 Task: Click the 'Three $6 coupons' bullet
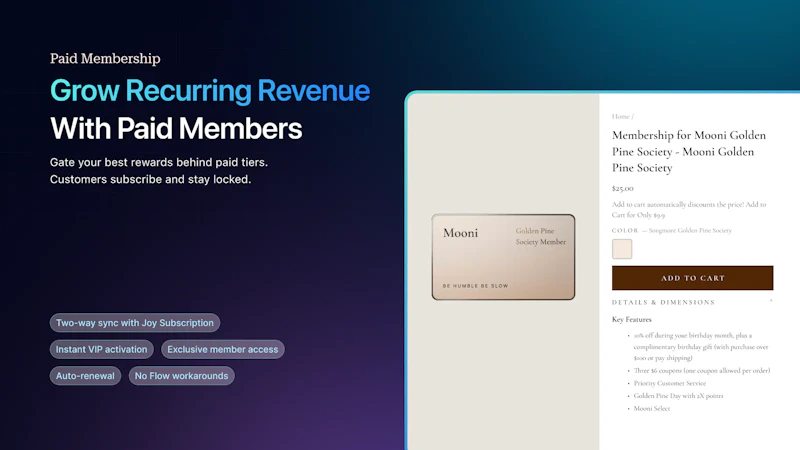tap(702, 370)
